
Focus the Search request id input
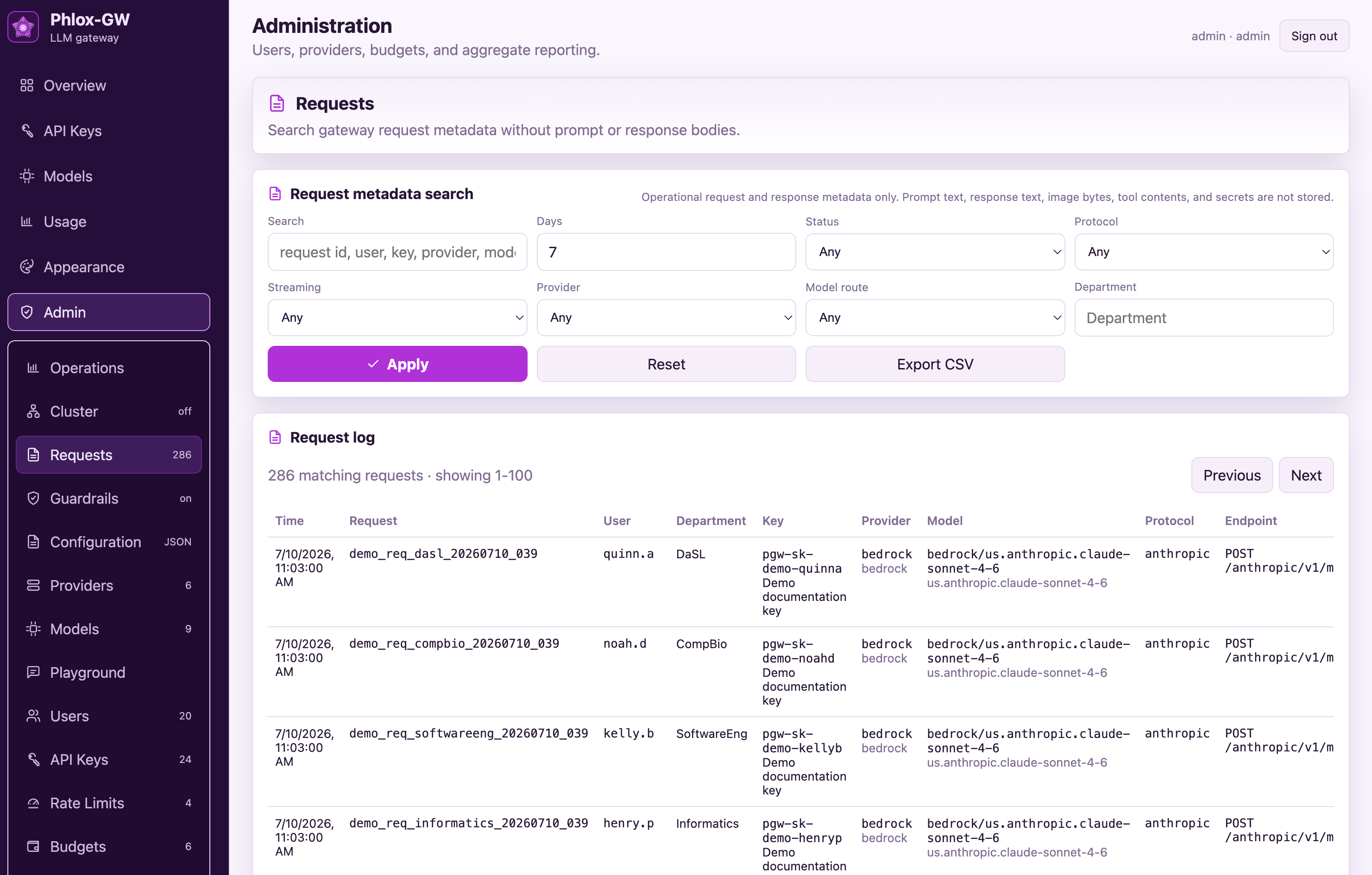point(397,252)
